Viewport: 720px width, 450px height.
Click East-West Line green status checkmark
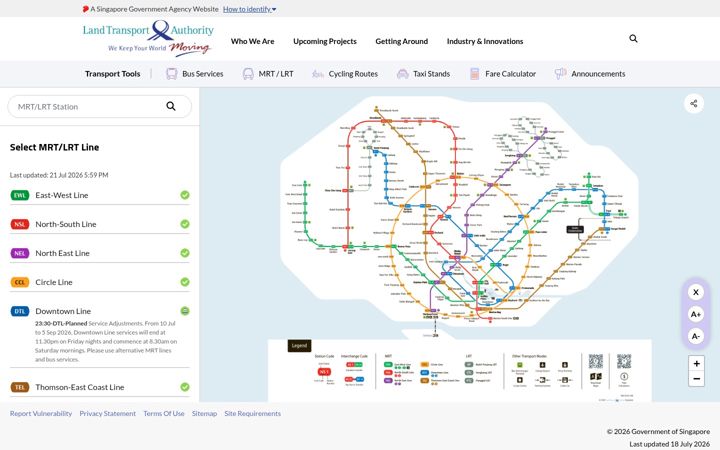pos(185,195)
